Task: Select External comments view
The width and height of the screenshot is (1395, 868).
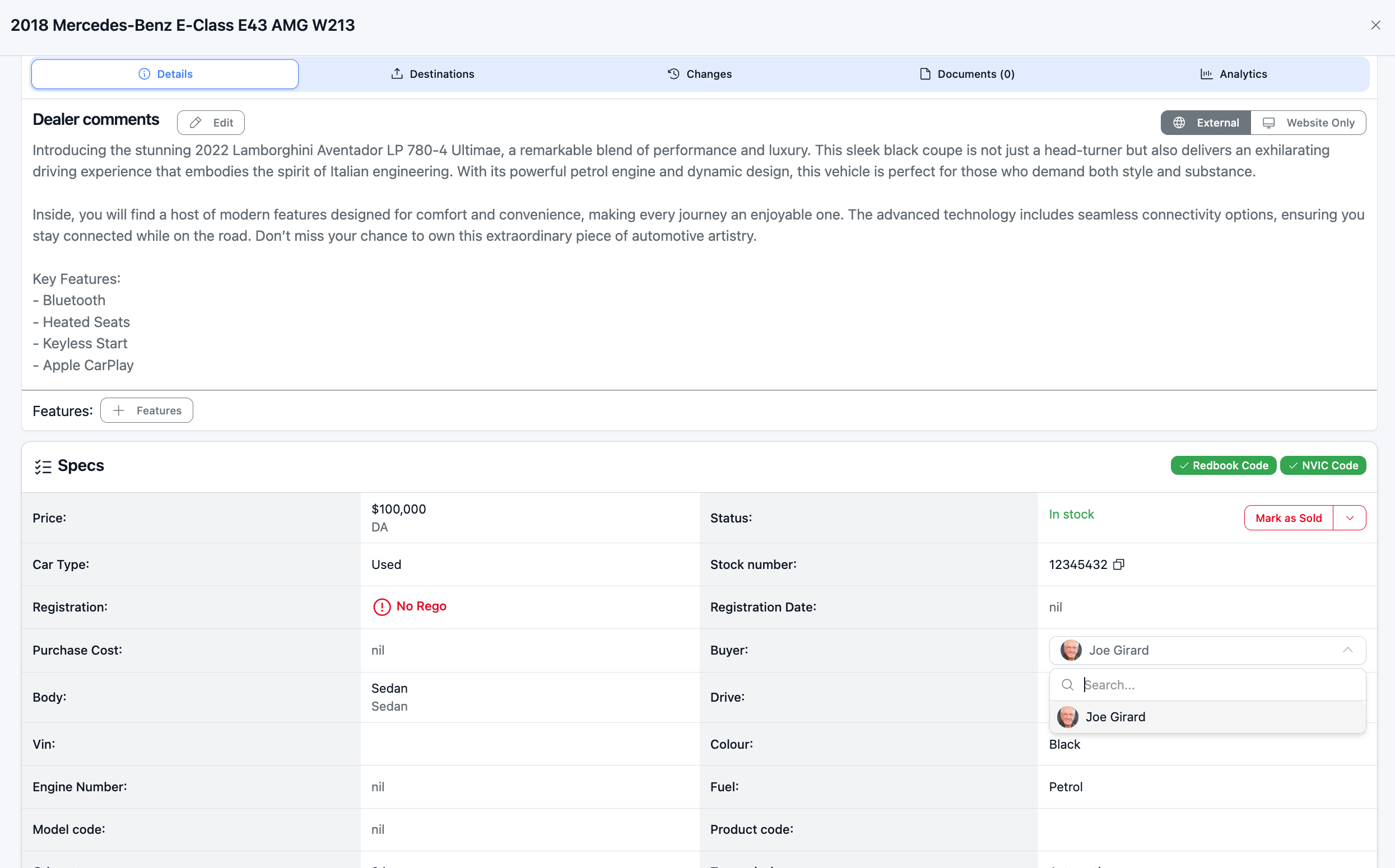Action: tap(1206, 123)
